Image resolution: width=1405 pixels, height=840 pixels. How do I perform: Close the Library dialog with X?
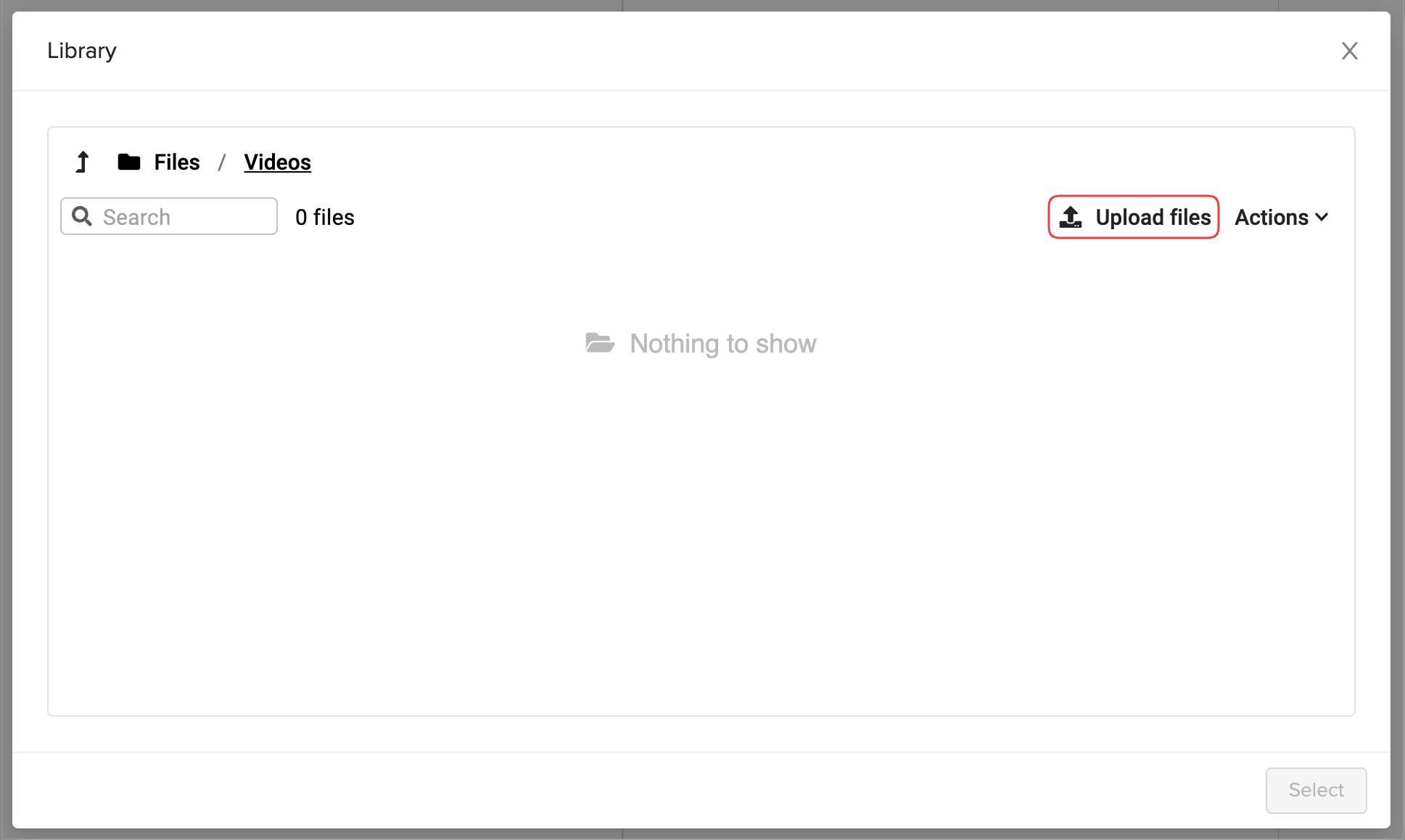point(1349,51)
